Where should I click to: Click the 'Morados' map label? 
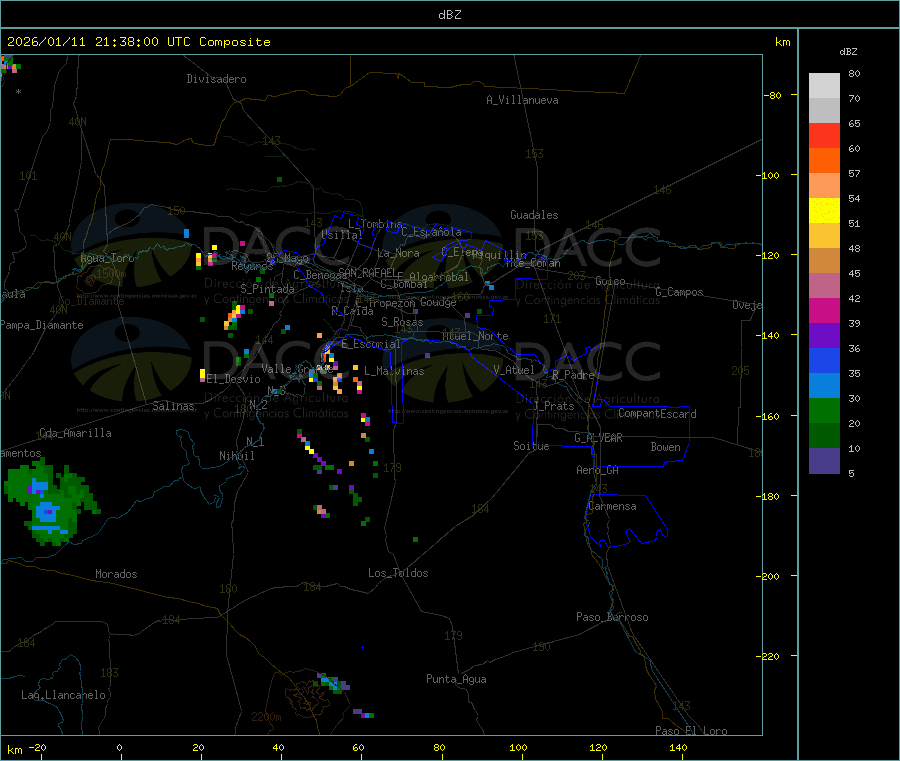[116, 574]
